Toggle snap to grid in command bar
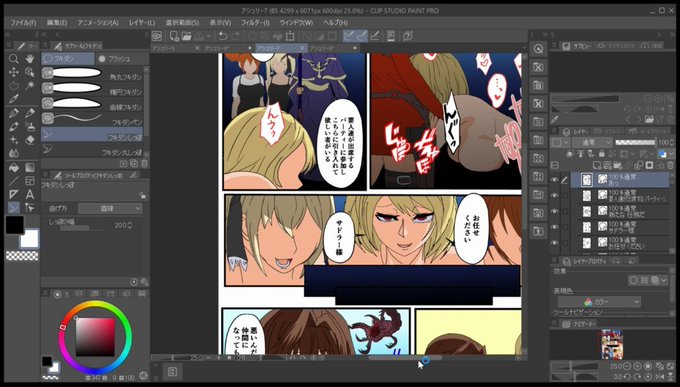Image resolution: width=680 pixels, height=387 pixels. 375,36
